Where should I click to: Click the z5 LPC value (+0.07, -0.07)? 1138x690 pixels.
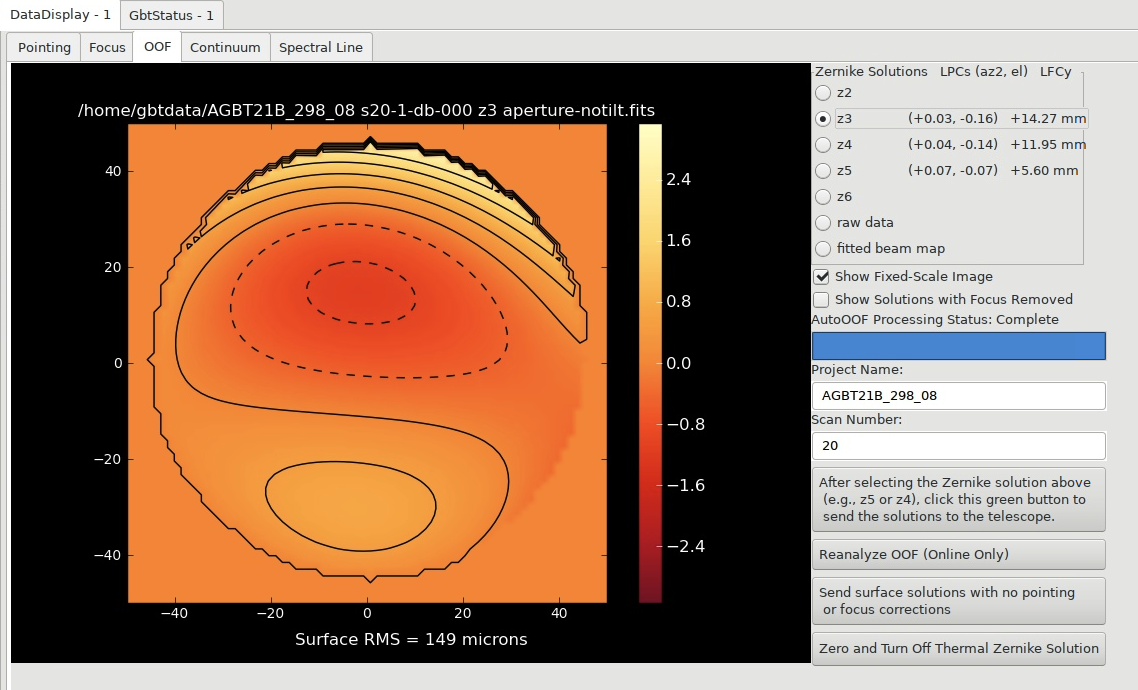point(953,171)
